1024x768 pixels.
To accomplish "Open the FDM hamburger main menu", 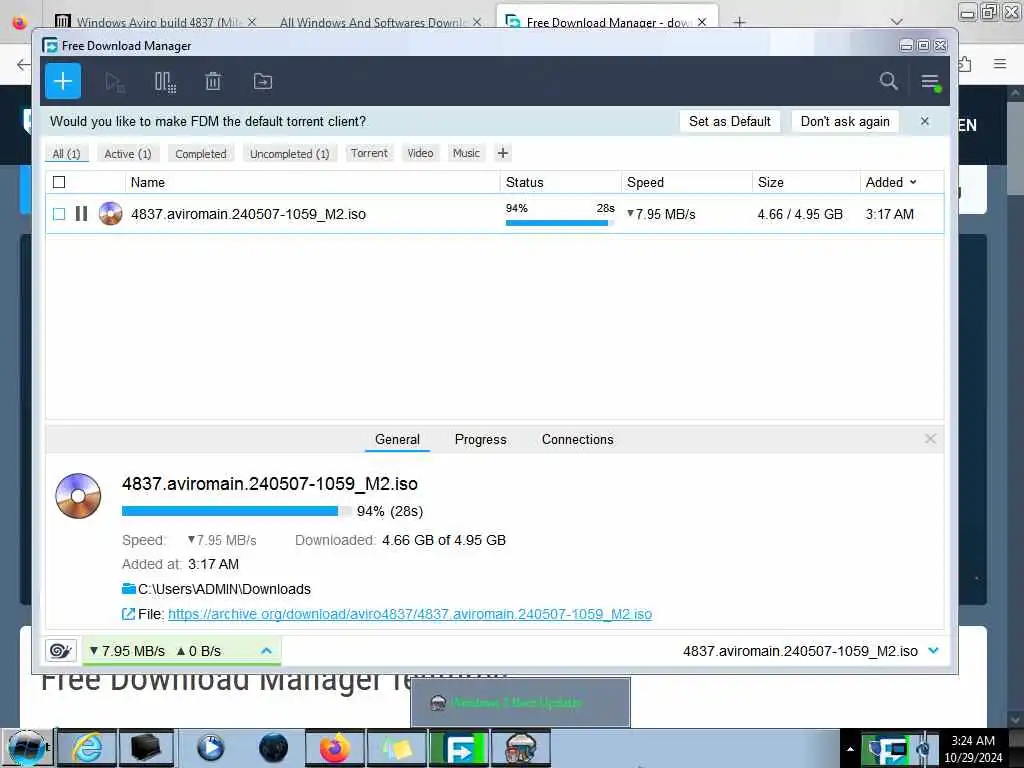I will click(930, 82).
